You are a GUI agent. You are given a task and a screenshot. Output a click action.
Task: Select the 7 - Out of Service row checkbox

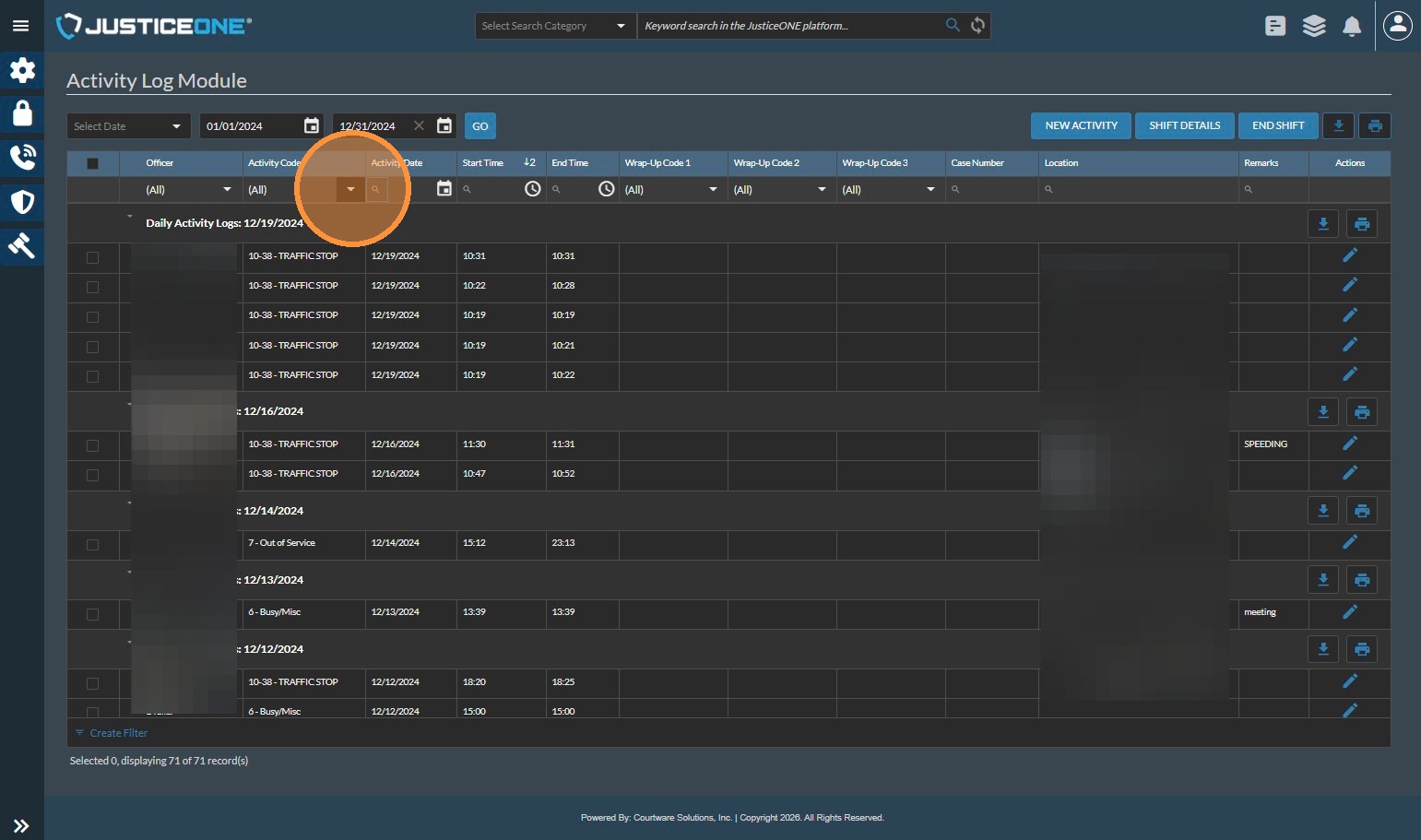(92, 544)
